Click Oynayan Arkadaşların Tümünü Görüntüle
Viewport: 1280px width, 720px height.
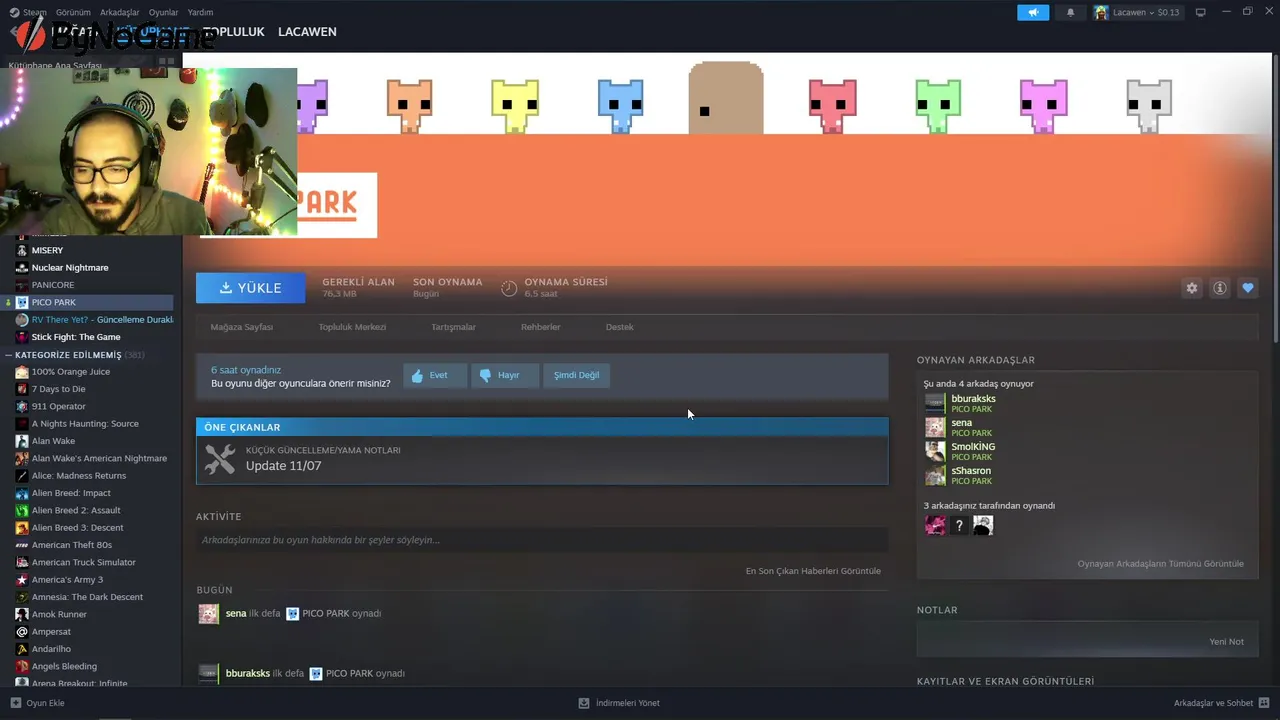coord(1160,564)
